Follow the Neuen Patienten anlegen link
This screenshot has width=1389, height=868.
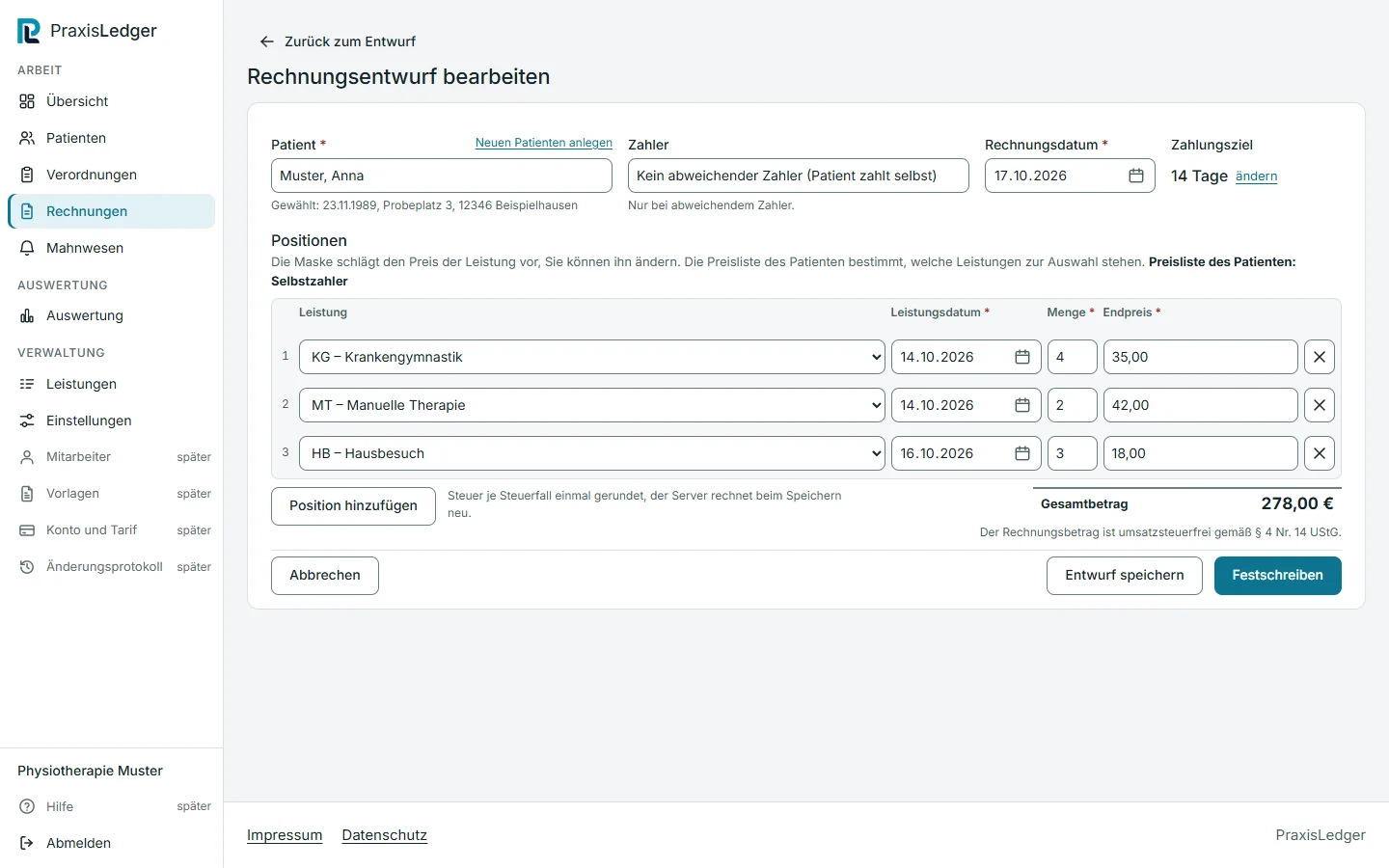[544, 143]
